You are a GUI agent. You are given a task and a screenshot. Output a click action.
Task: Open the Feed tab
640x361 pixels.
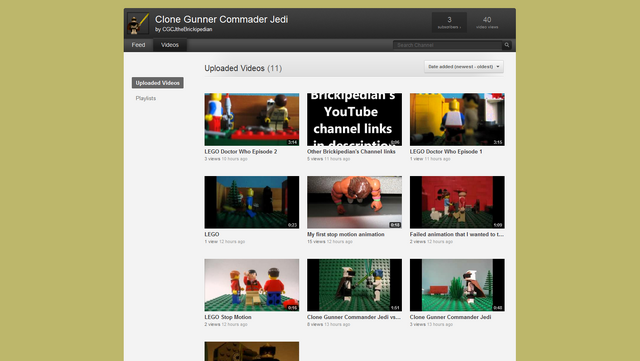point(138,45)
